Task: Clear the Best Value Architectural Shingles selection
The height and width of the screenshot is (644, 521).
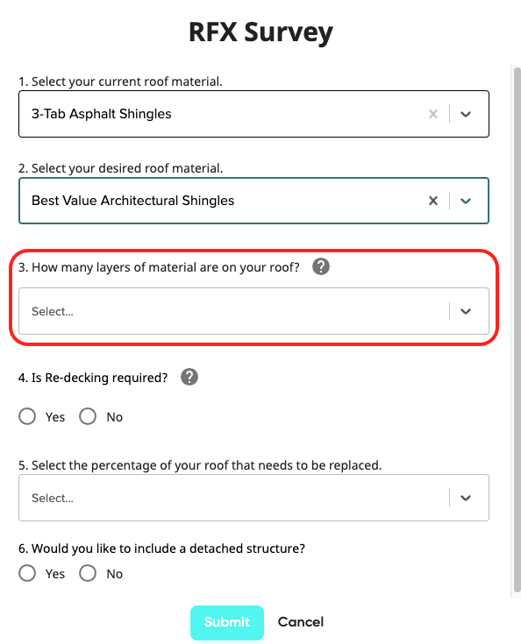Action: coord(433,201)
